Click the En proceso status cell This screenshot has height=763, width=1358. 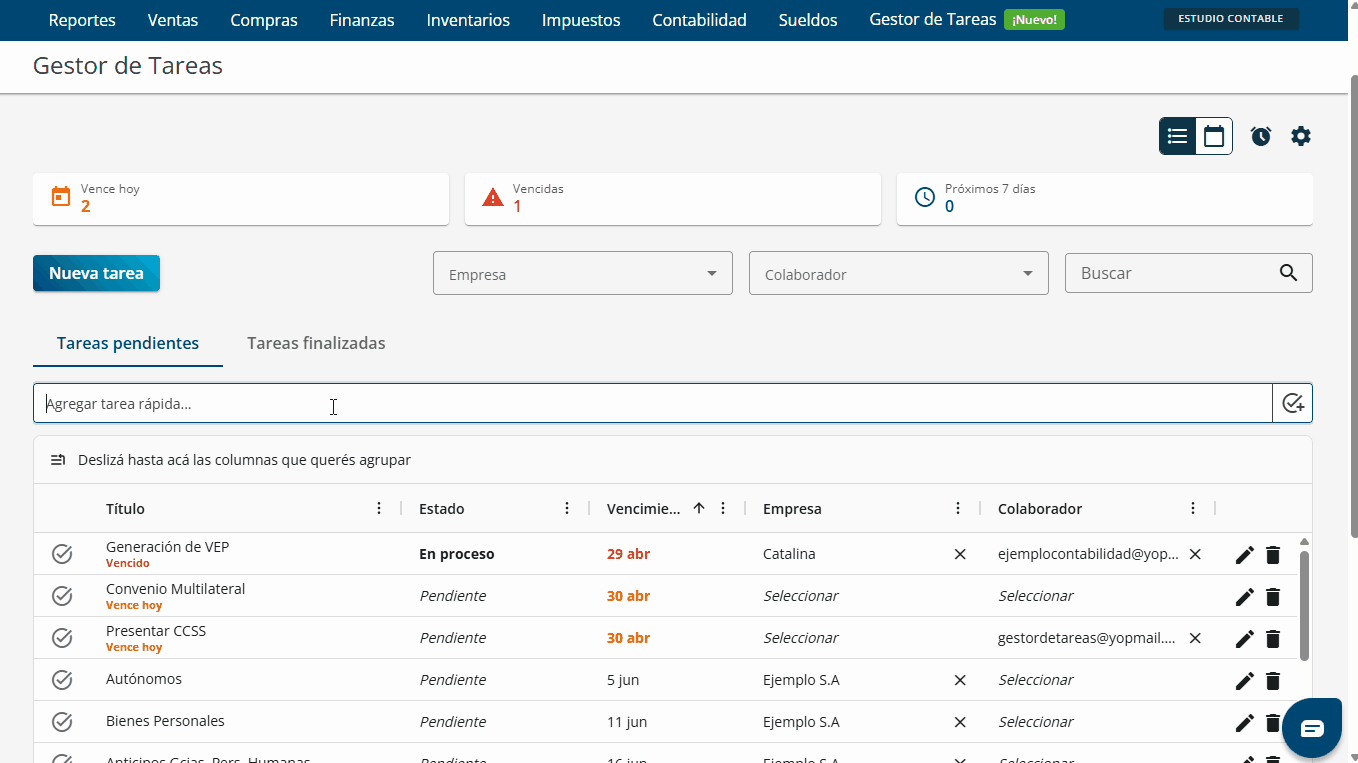coord(456,554)
